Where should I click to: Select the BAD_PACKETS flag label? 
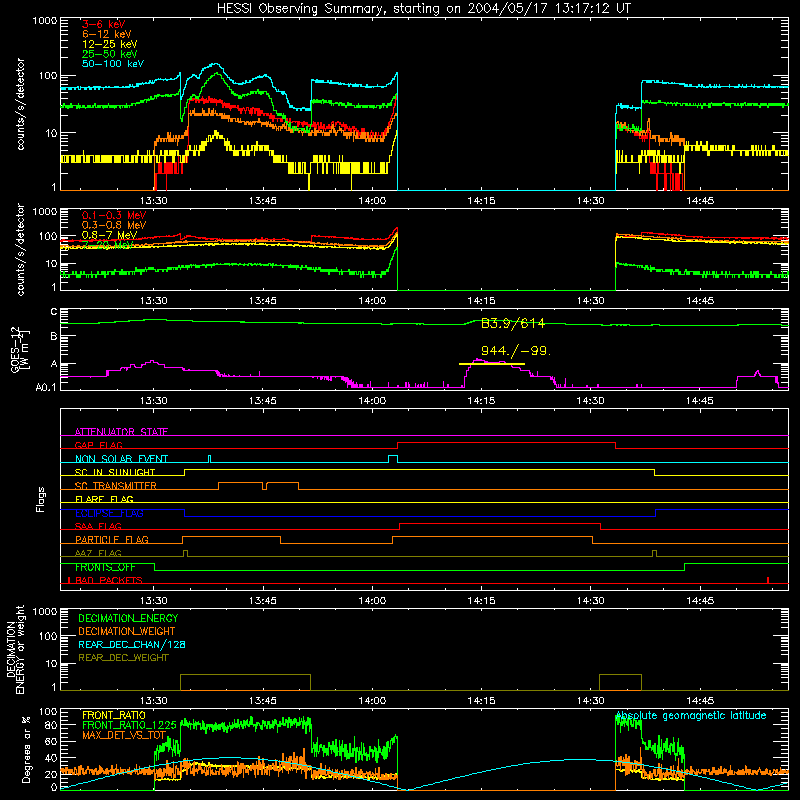tap(109, 580)
